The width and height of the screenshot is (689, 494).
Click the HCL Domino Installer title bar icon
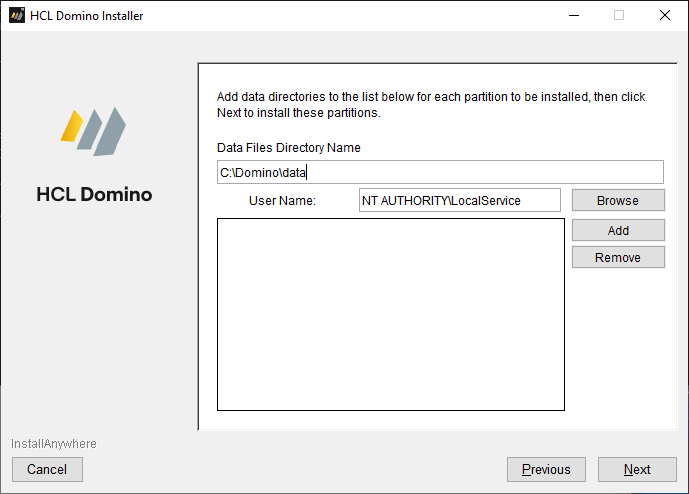[x=17, y=15]
